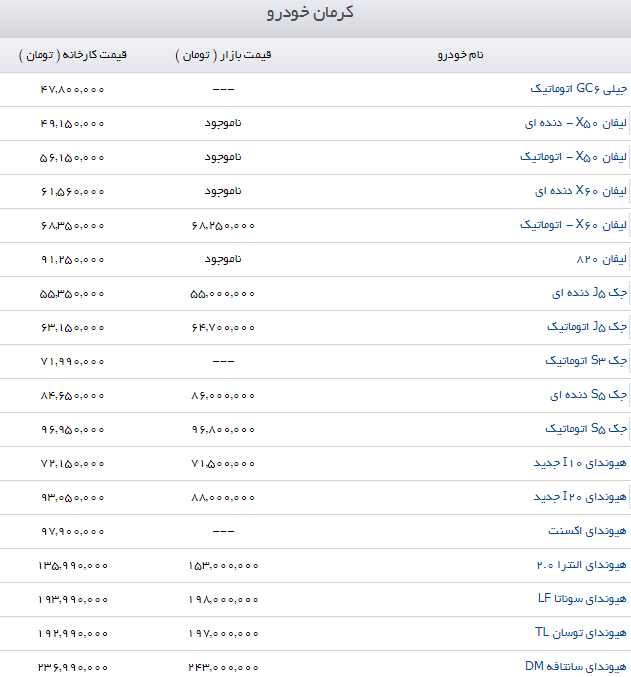Select factory price 91,250,000 for لیفان 820
Viewport: 631px width, 677px height.
point(73,259)
